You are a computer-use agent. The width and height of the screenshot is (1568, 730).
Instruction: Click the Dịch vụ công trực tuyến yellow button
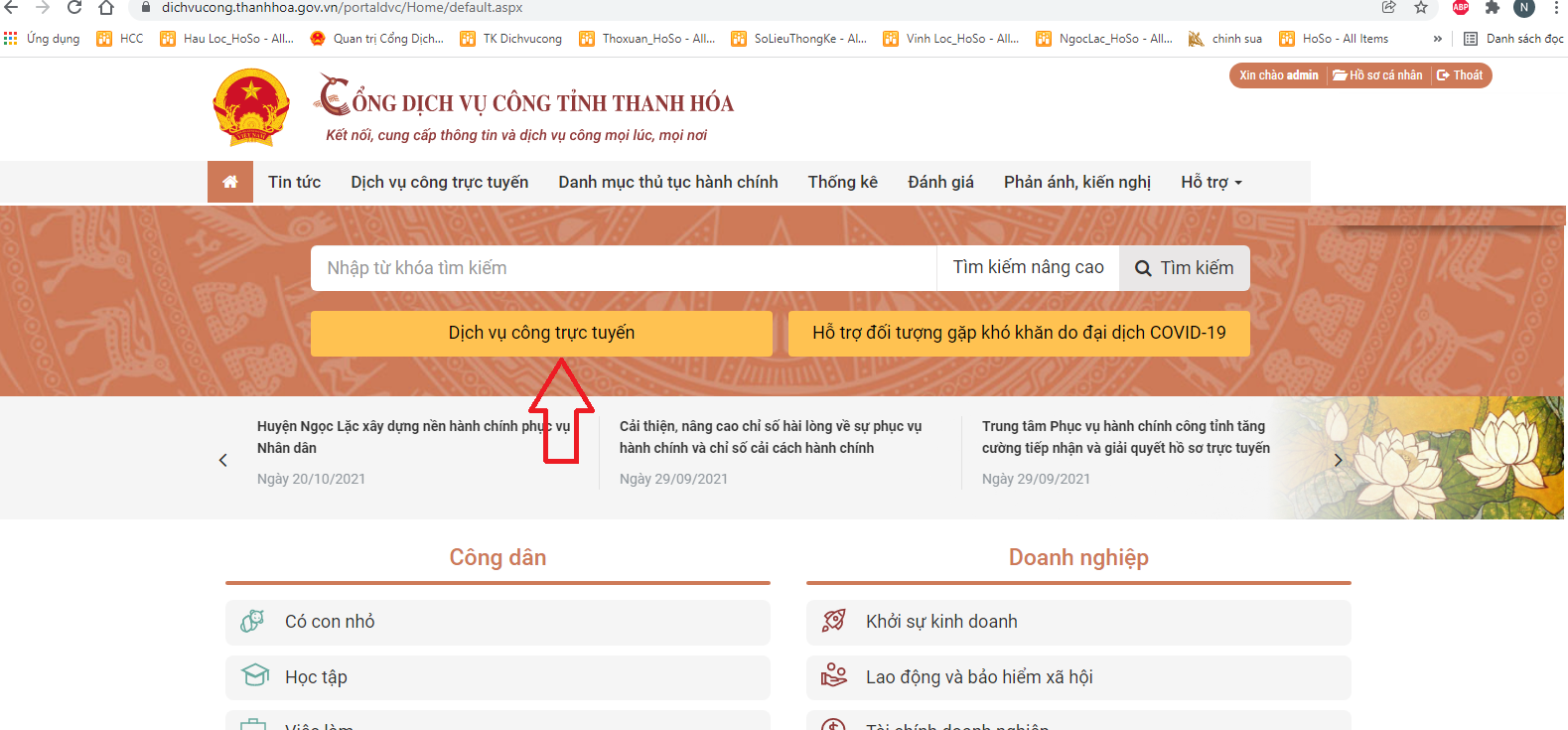[541, 333]
